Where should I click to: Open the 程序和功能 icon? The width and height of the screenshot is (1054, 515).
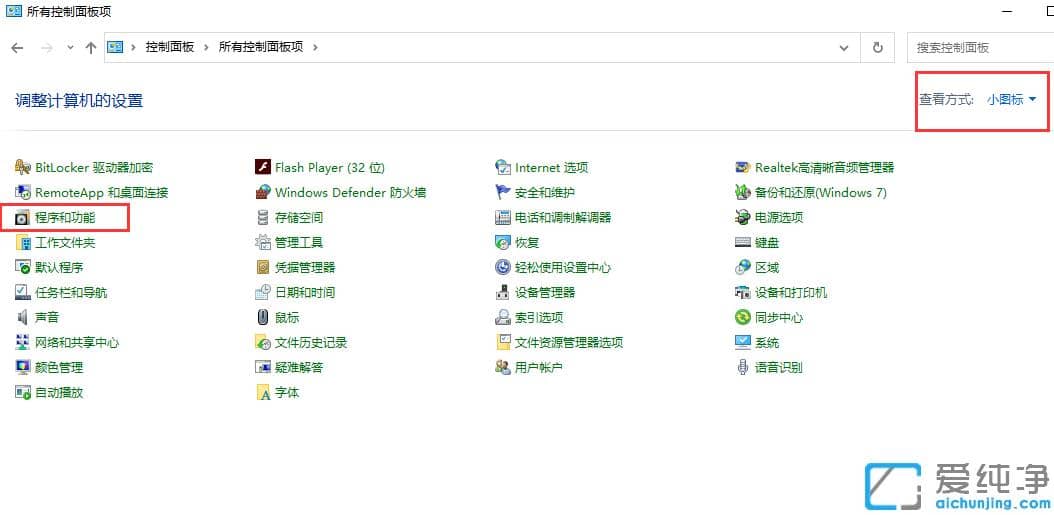(23, 218)
